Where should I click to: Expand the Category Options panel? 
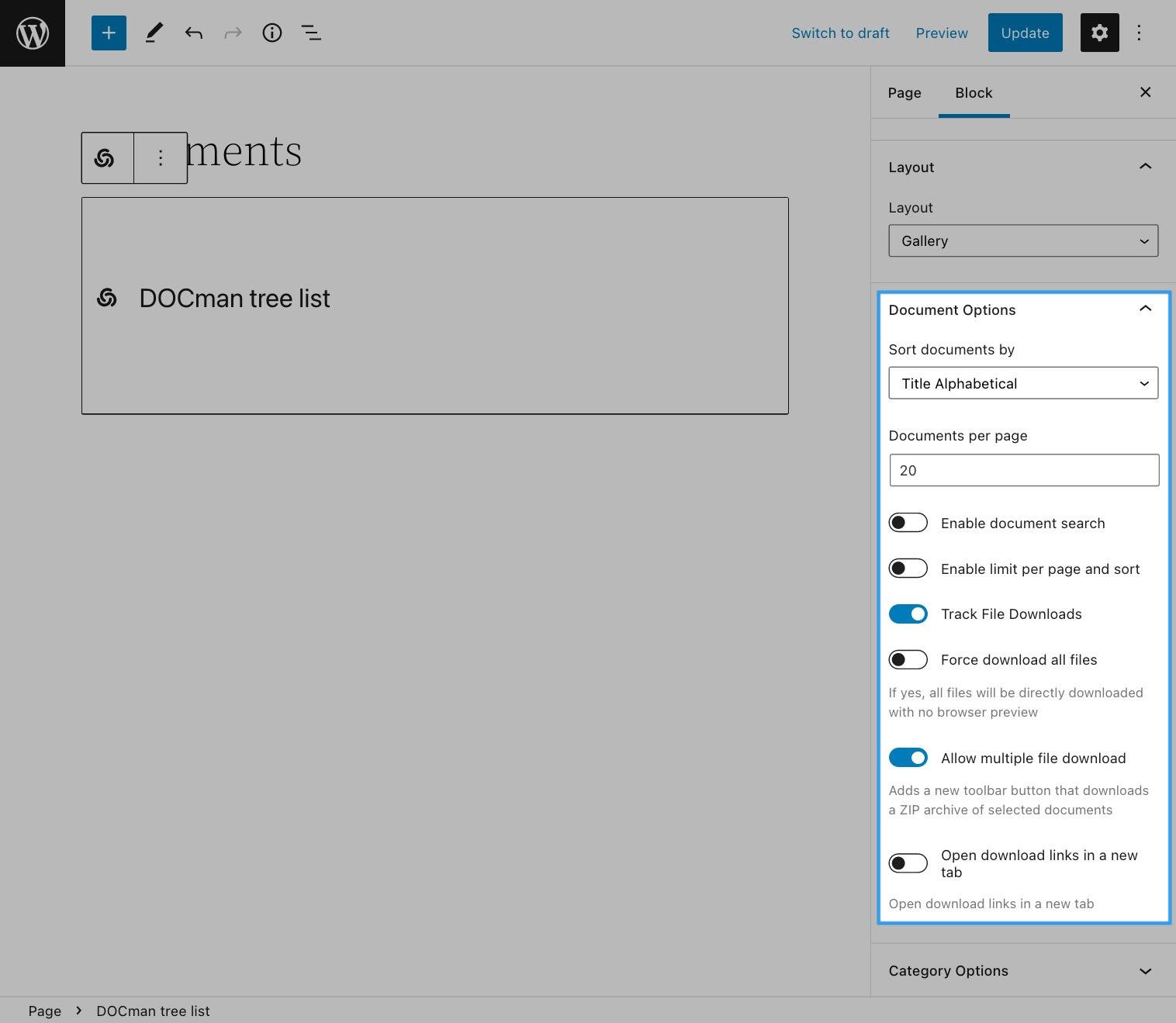coord(1022,971)
